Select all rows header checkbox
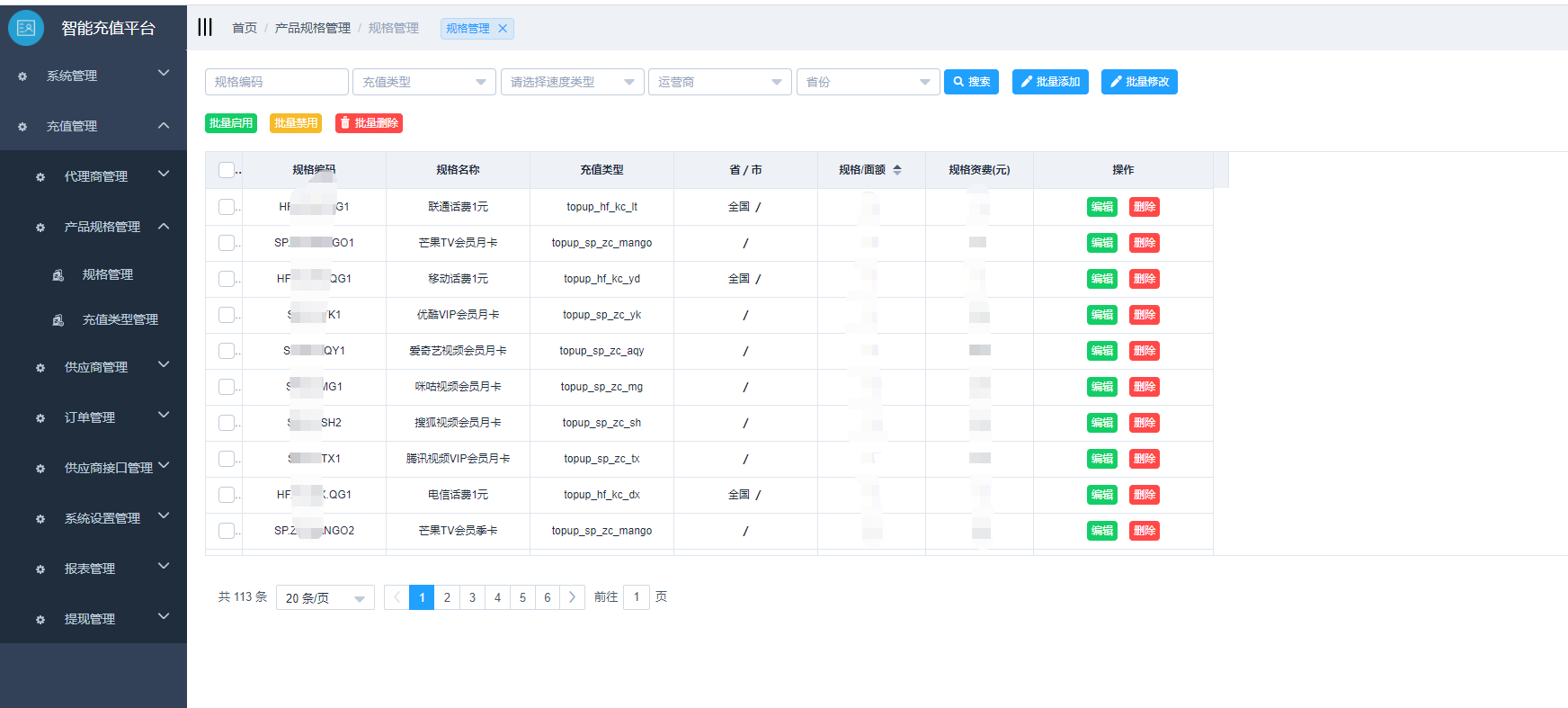This screenshot has height=708, width=1568. click(x=227, y=170)
